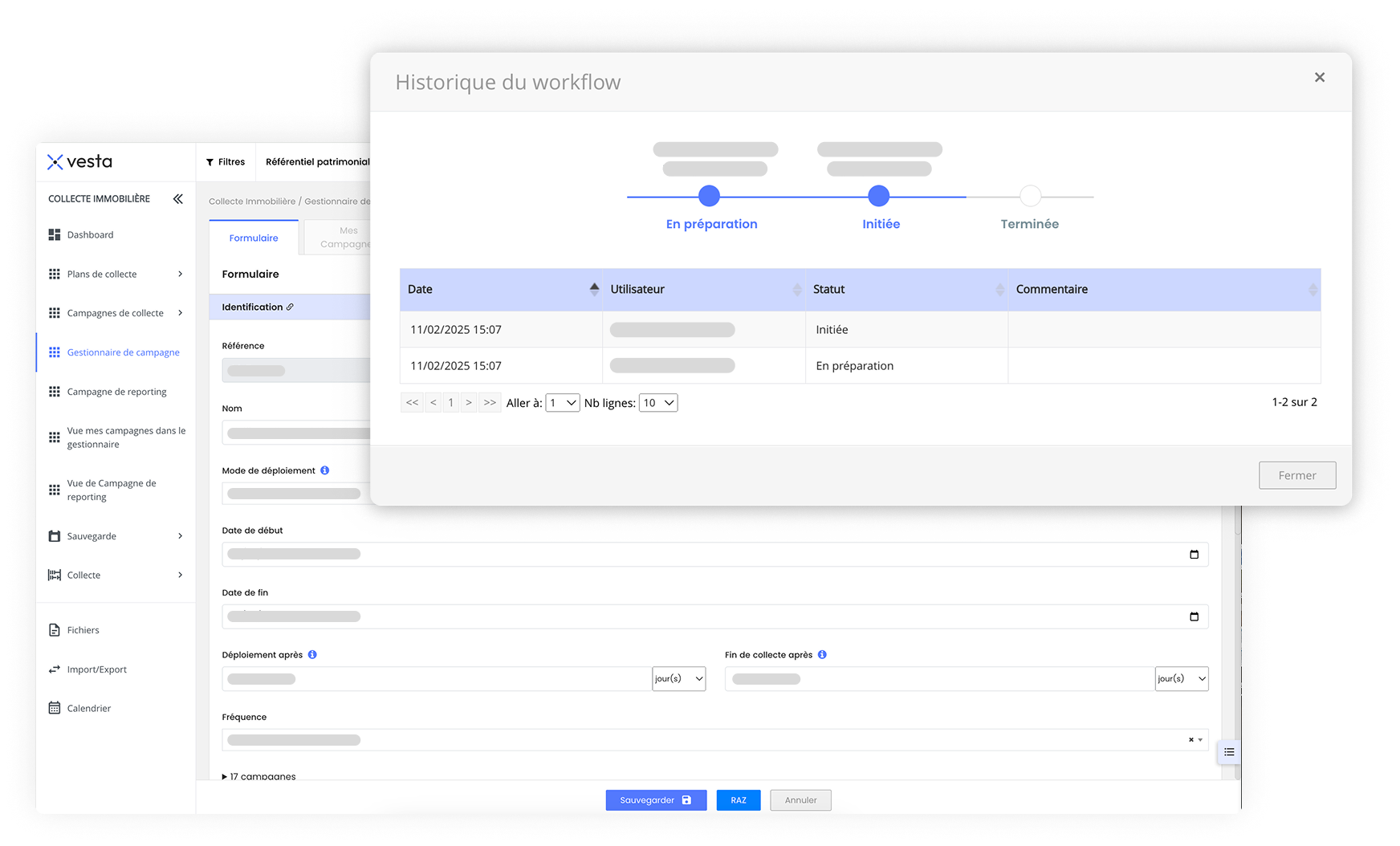The height and width of the screenshot is (846, 1400).
Task: Expand the Plans de collecte submenu
Action: coord(180,275)
